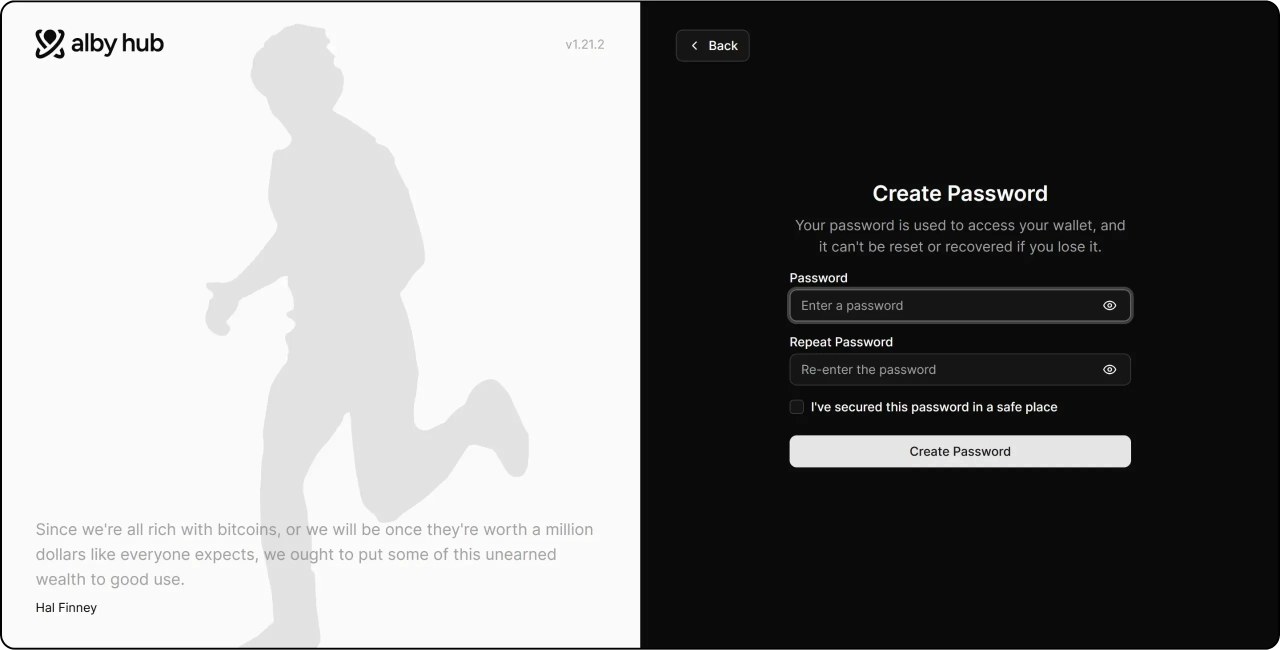Click the Alby bee logo icon
The height and width of the screenshot is (650, 1280).
coord(50,43)
